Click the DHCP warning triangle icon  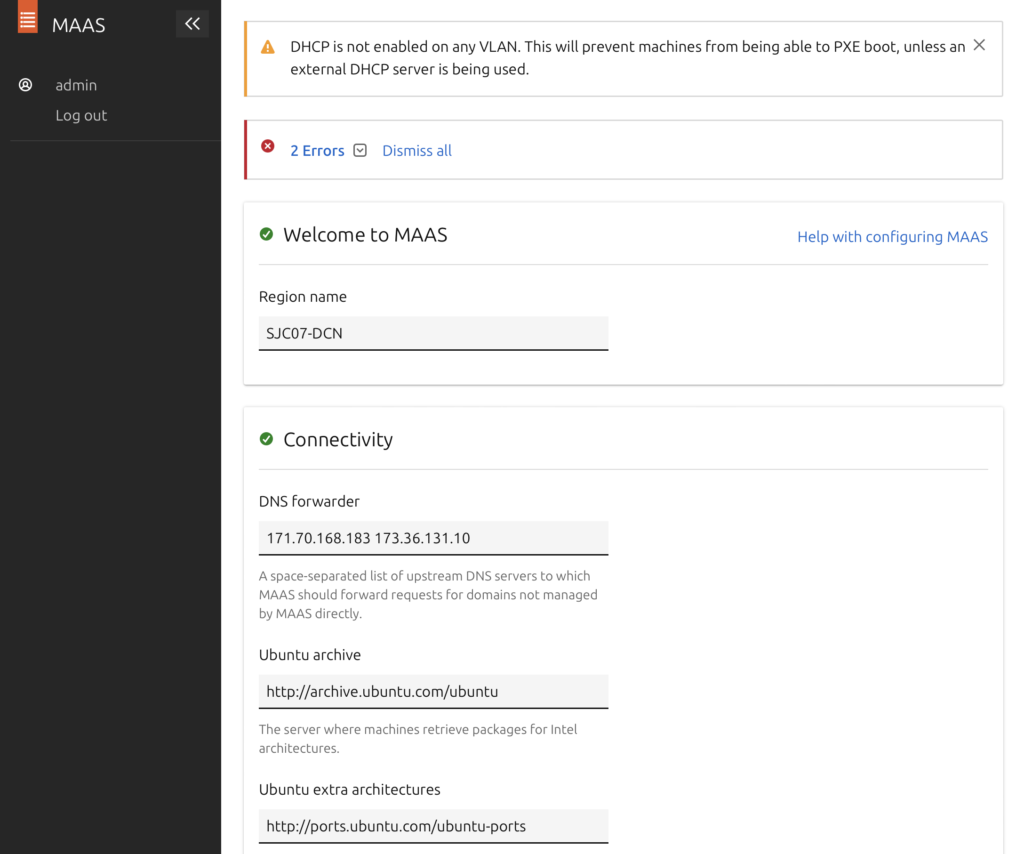point(268,47)
